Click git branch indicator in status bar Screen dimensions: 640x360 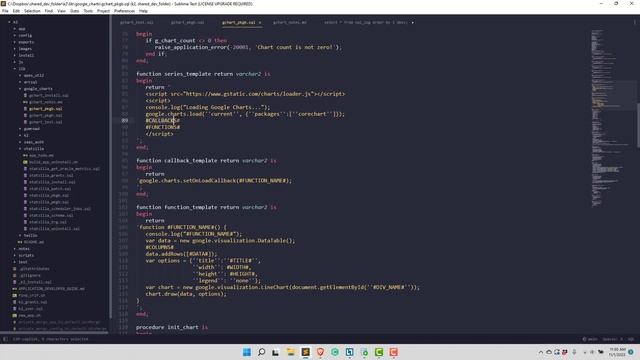pos(590,339)
